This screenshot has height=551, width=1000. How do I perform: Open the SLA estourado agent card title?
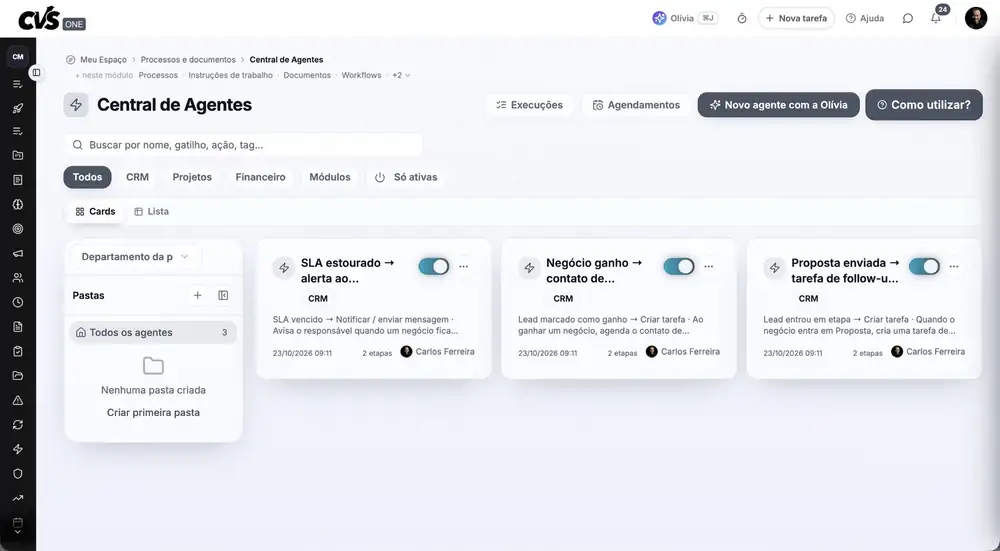[x=348, y=270]
